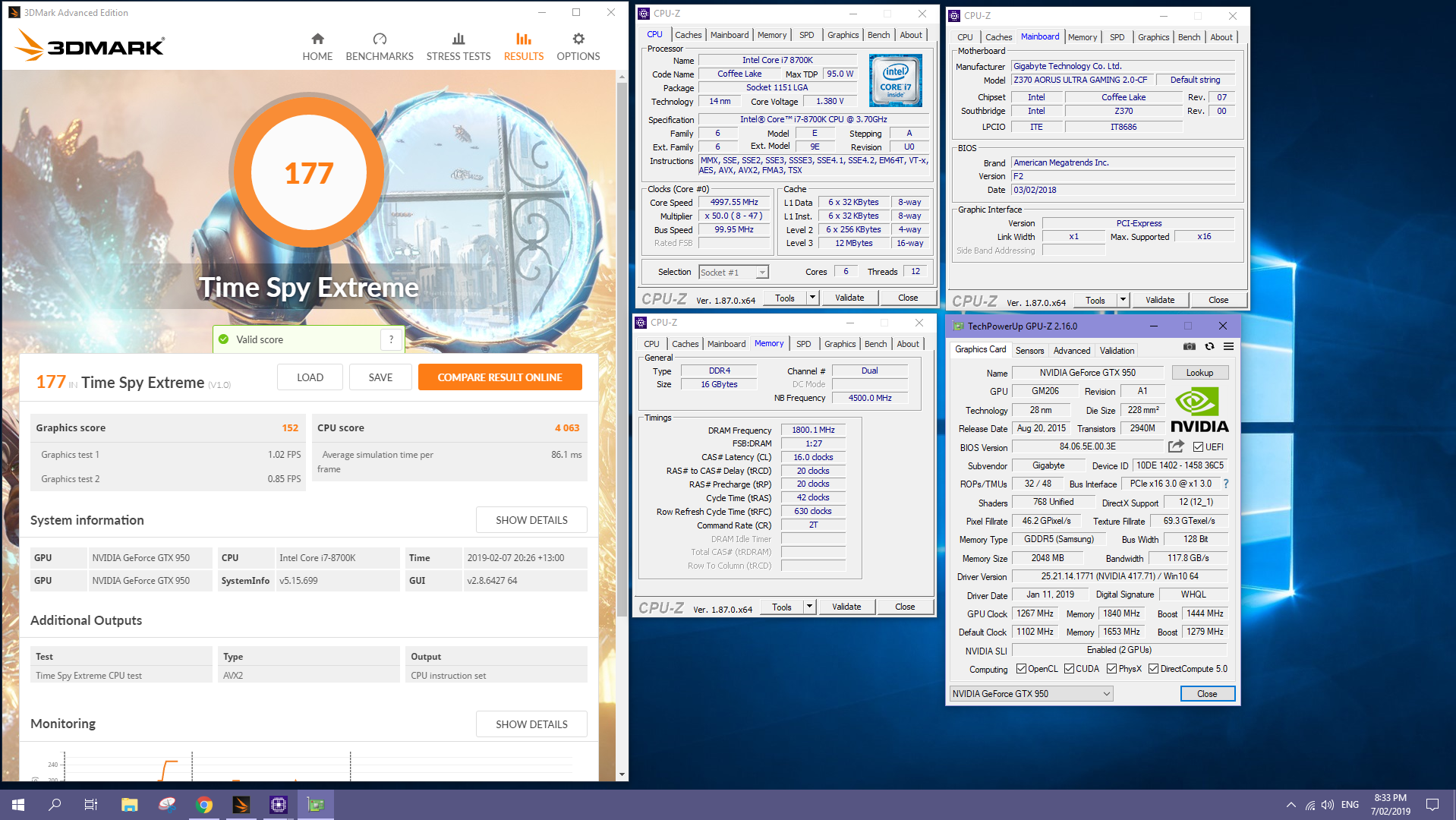Open the action center notification icon
The width and height of the screenshot is (1456, 820).
[1432, 805]
